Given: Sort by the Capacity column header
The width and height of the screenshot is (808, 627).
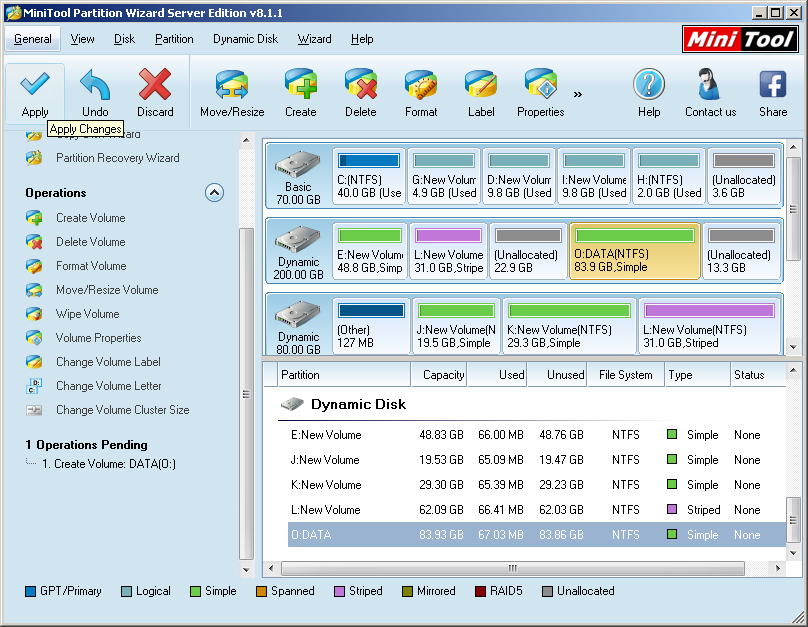Looking at the screenshot, I should point(439,375).
